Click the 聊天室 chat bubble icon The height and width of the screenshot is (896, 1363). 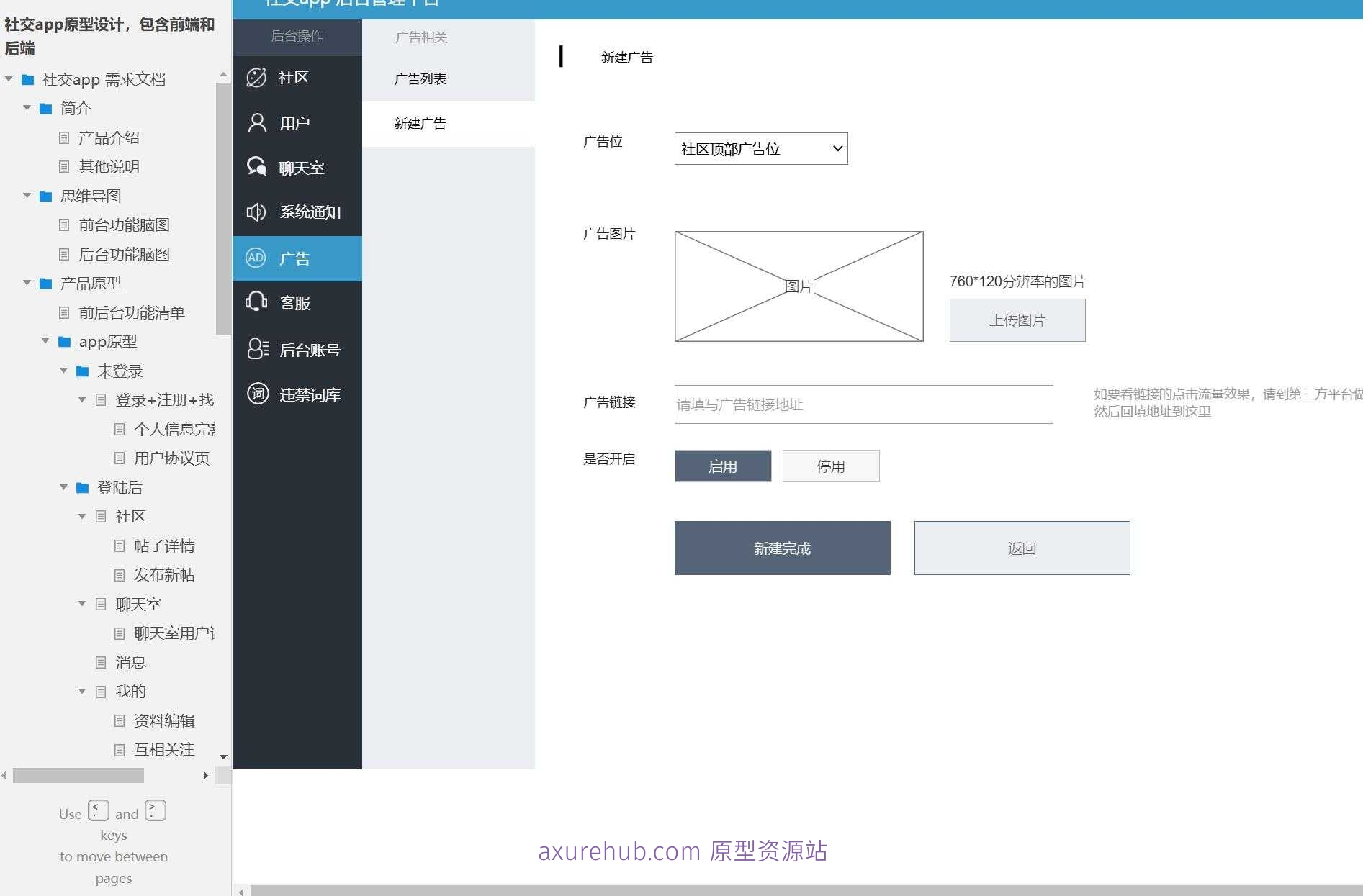point(256,167)
